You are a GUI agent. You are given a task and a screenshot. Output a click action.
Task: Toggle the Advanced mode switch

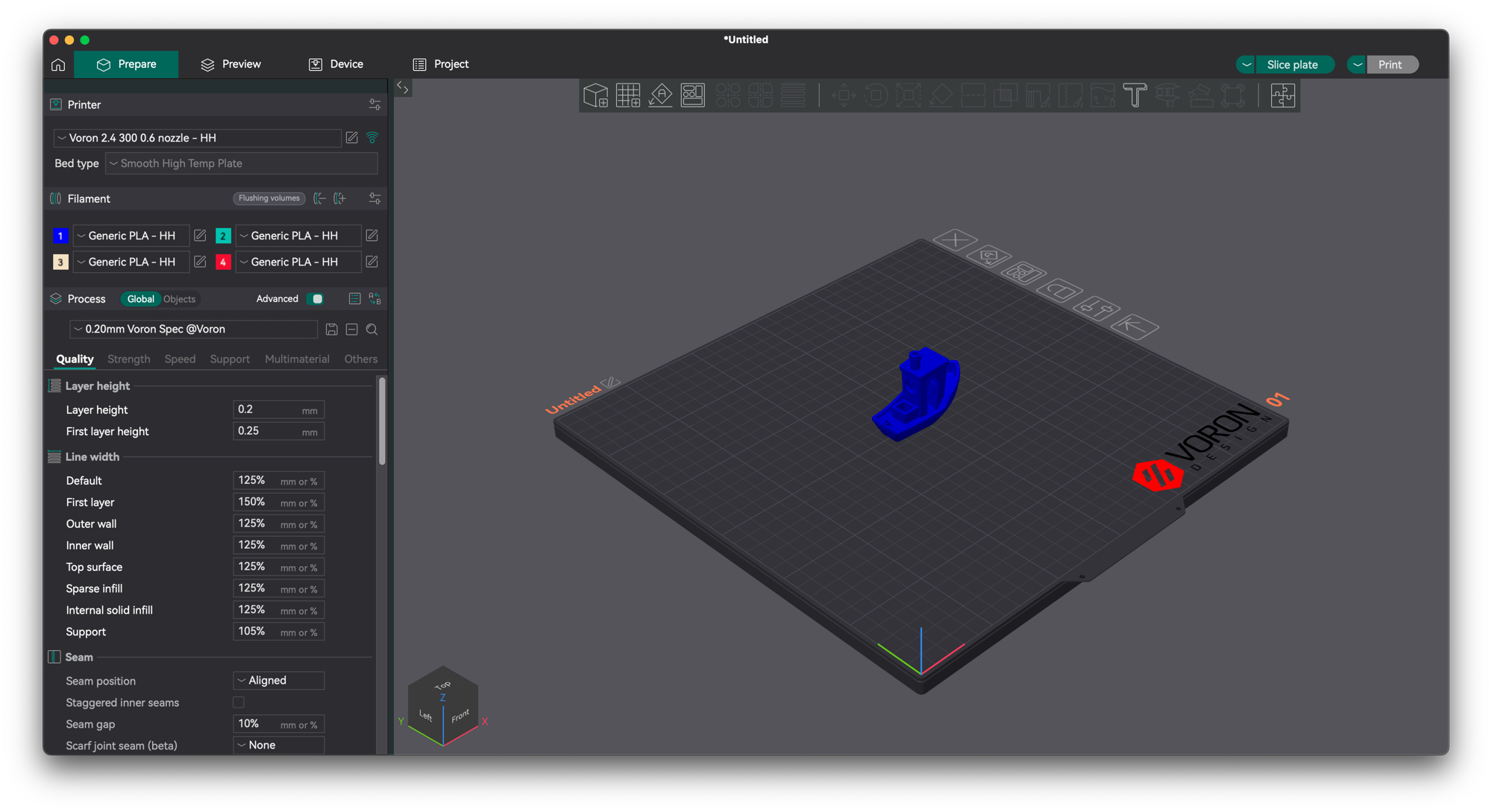click(316, 299)
